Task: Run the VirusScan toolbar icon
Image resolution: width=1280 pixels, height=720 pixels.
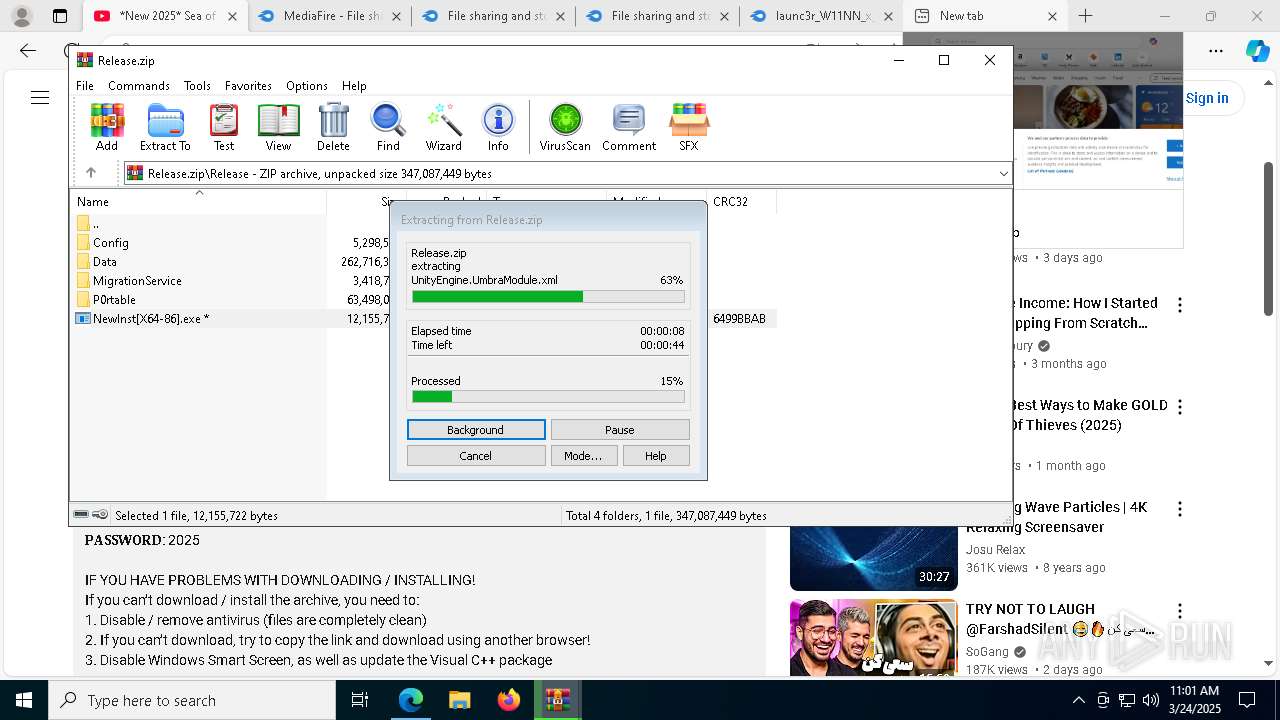Action: (565, 127)
